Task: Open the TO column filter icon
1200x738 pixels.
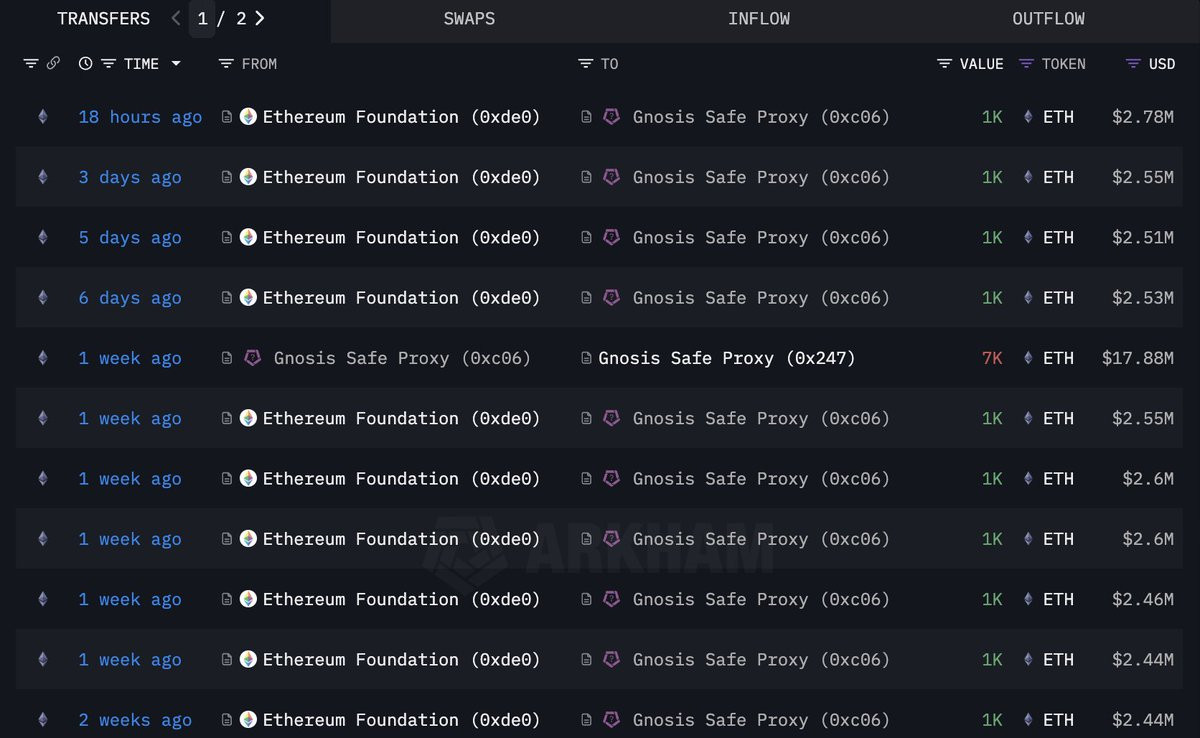Action: coord(586,63)
